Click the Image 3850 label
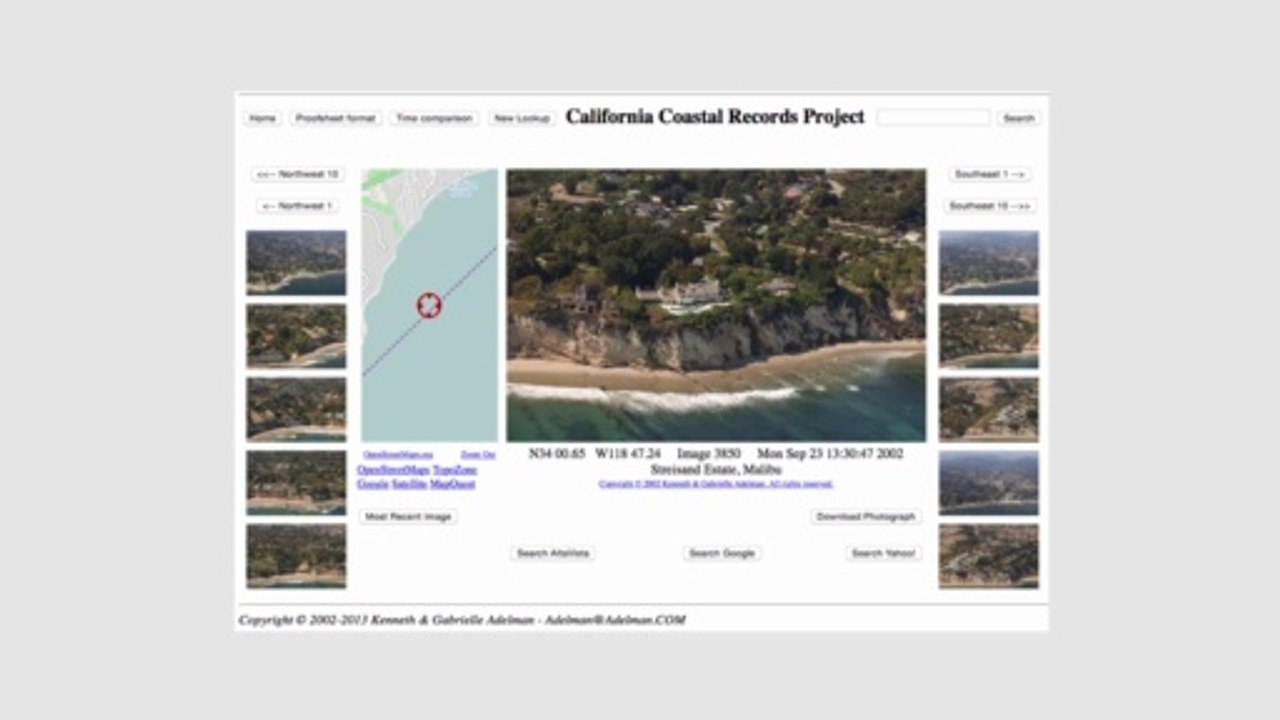Viewport: 1280px width, 720px height. coord(709,454)
